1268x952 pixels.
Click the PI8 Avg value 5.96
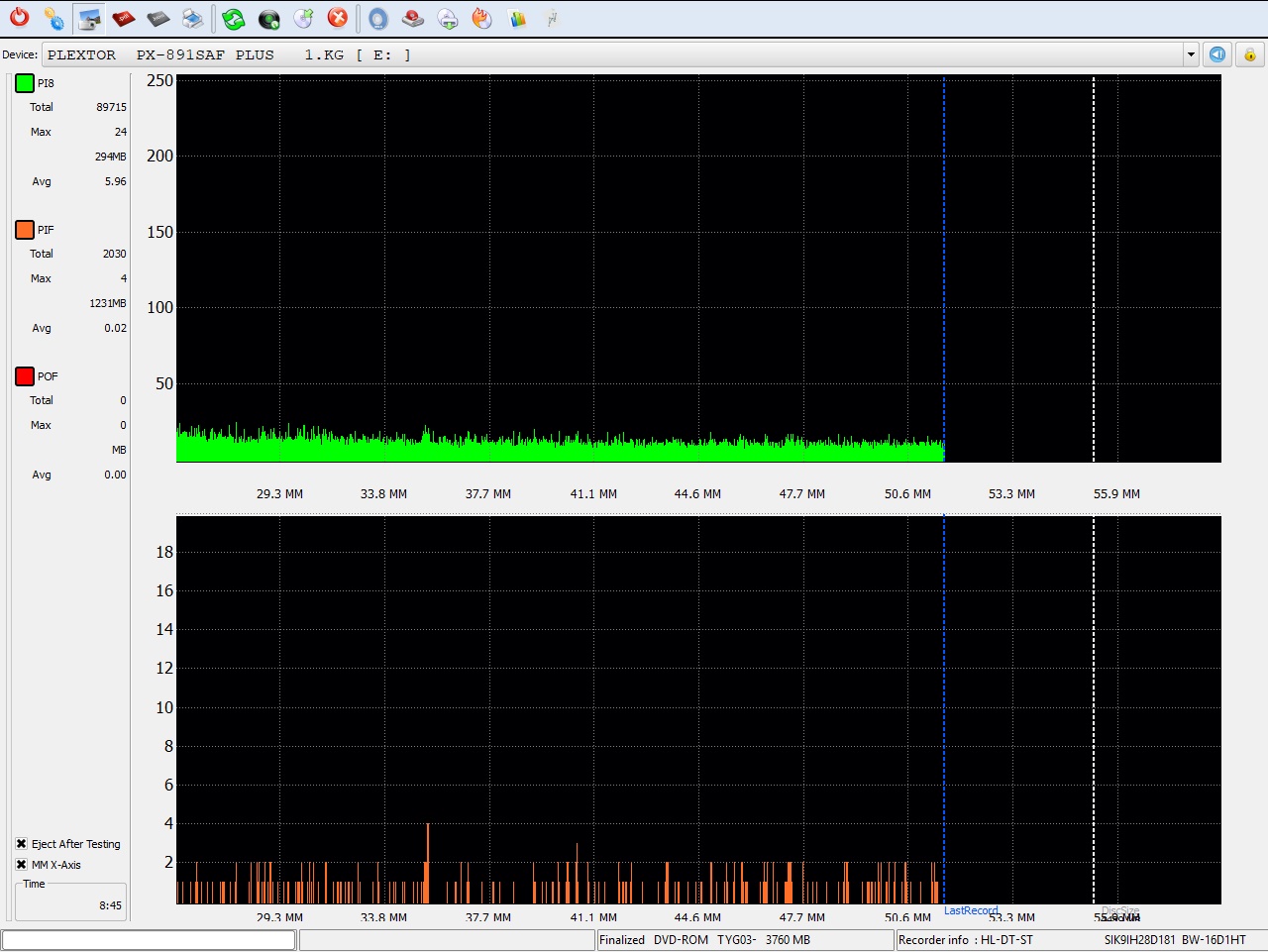pyautogui.click(x=115, y=181)
